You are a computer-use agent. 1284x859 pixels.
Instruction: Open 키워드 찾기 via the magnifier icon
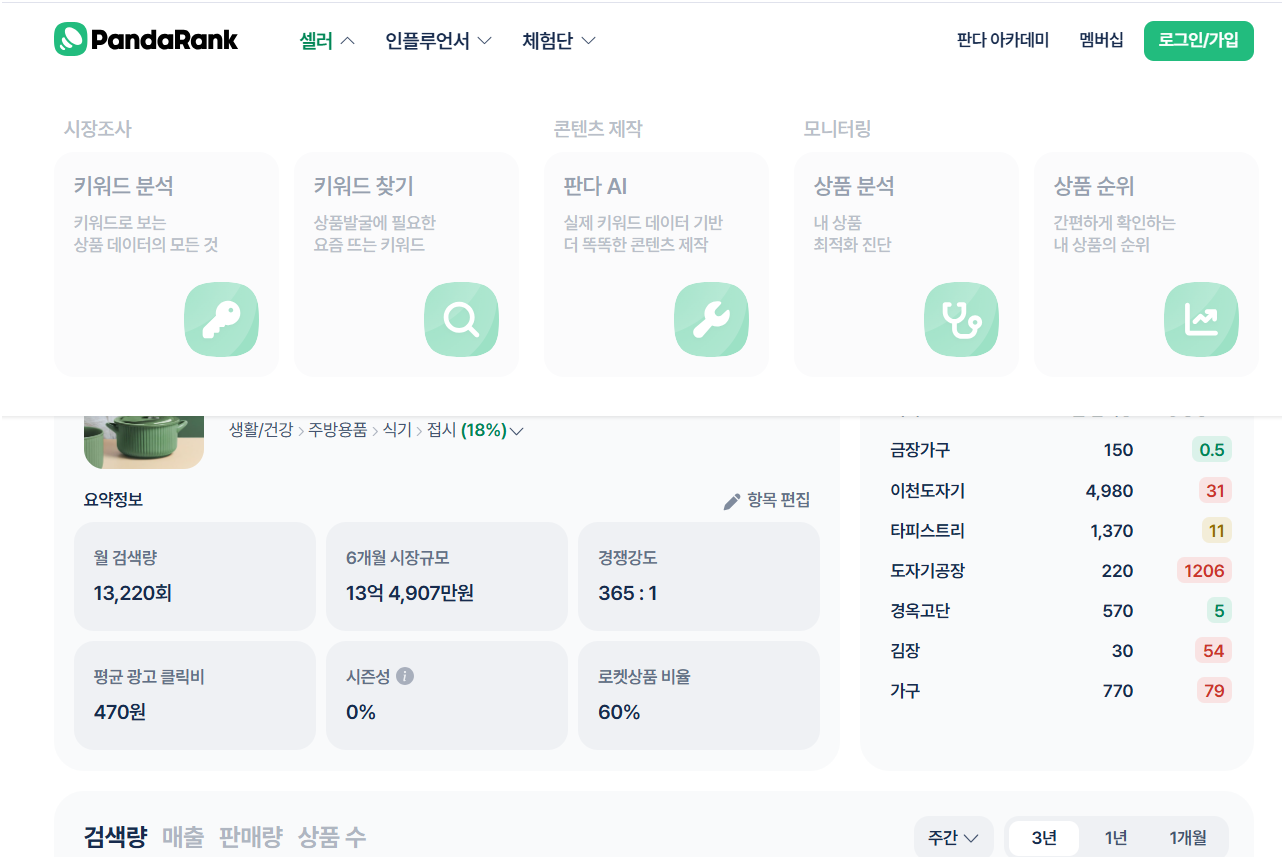click(x=461, y=319)
